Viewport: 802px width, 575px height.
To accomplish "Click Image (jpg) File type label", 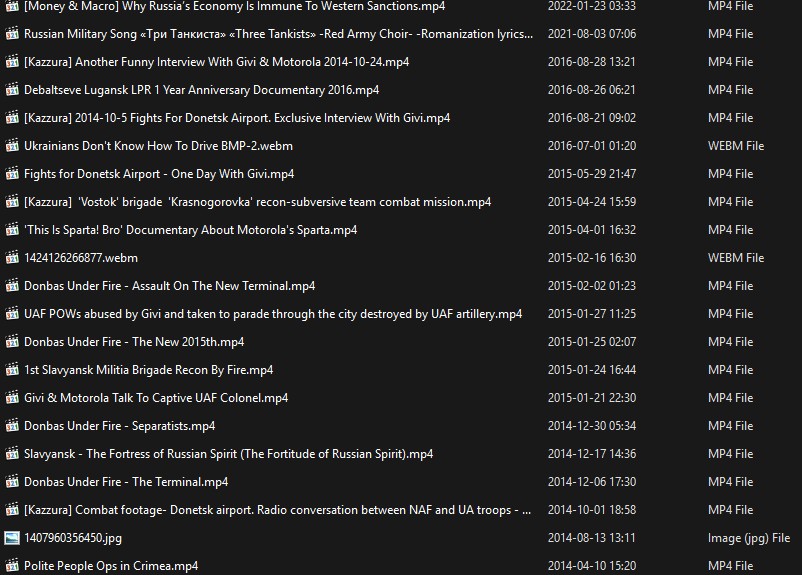I will click(x=749, y=538).
